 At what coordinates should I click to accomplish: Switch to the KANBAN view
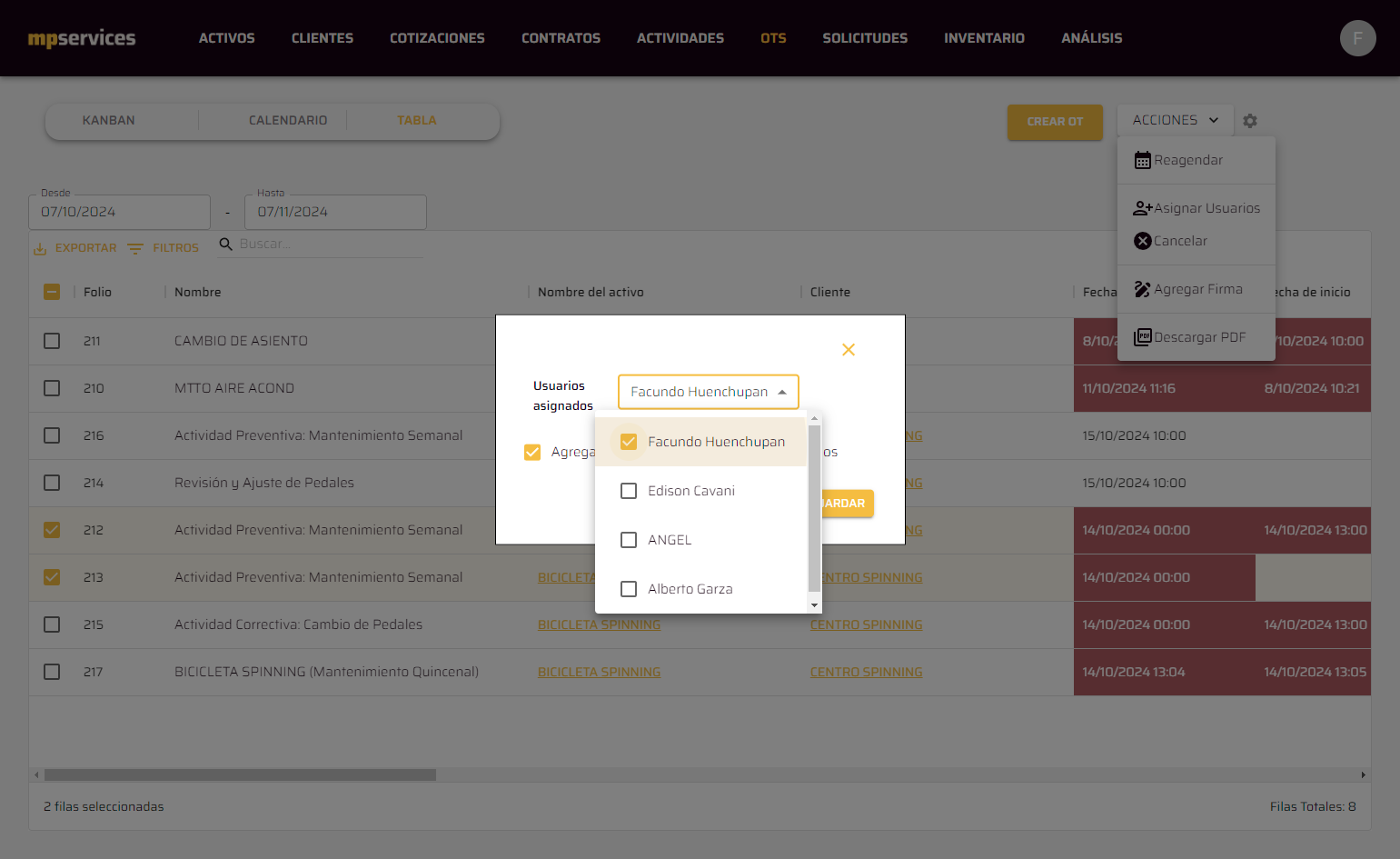(109, 120)
